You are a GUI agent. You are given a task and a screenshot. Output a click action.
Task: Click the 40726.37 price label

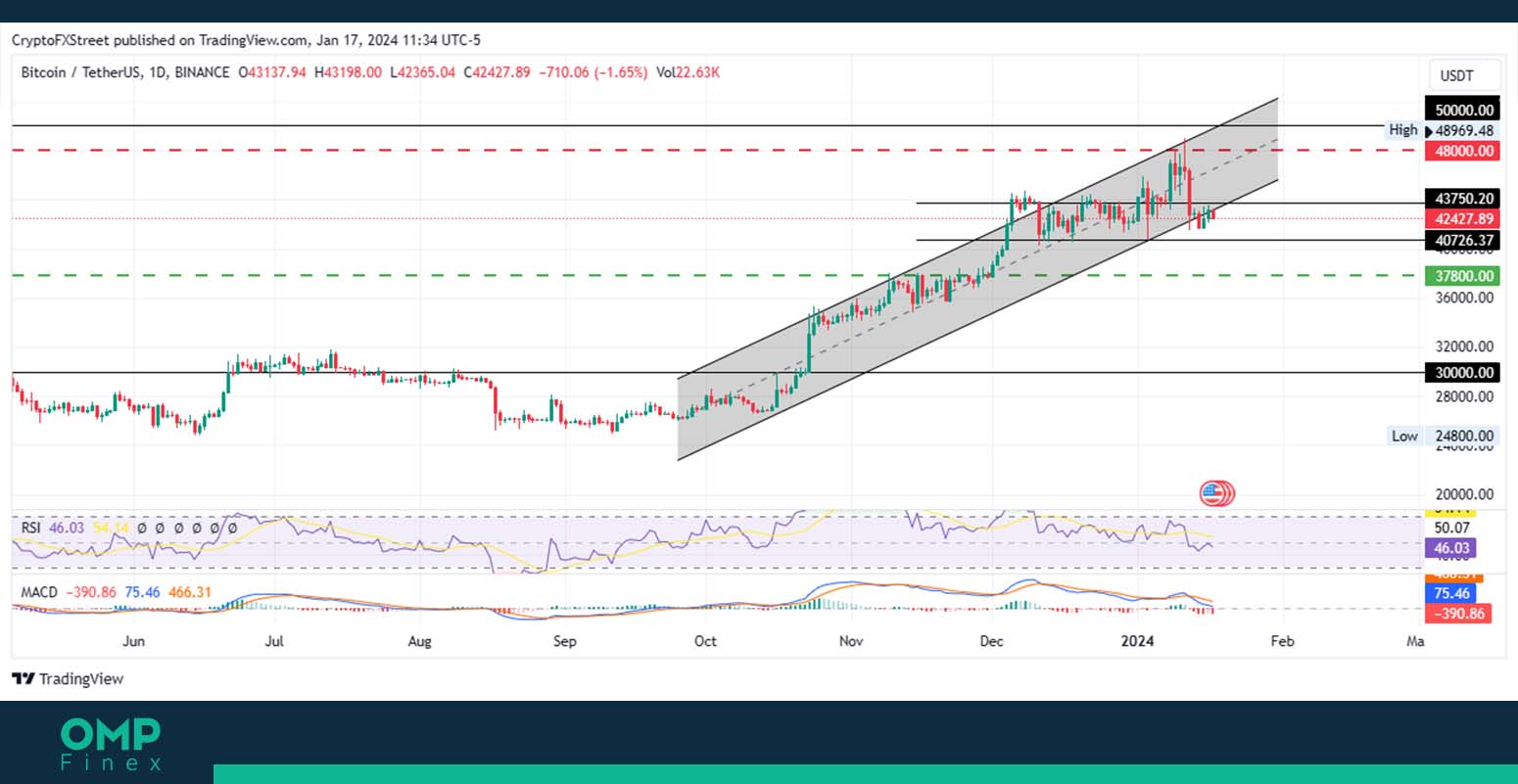click(1463, 240)
